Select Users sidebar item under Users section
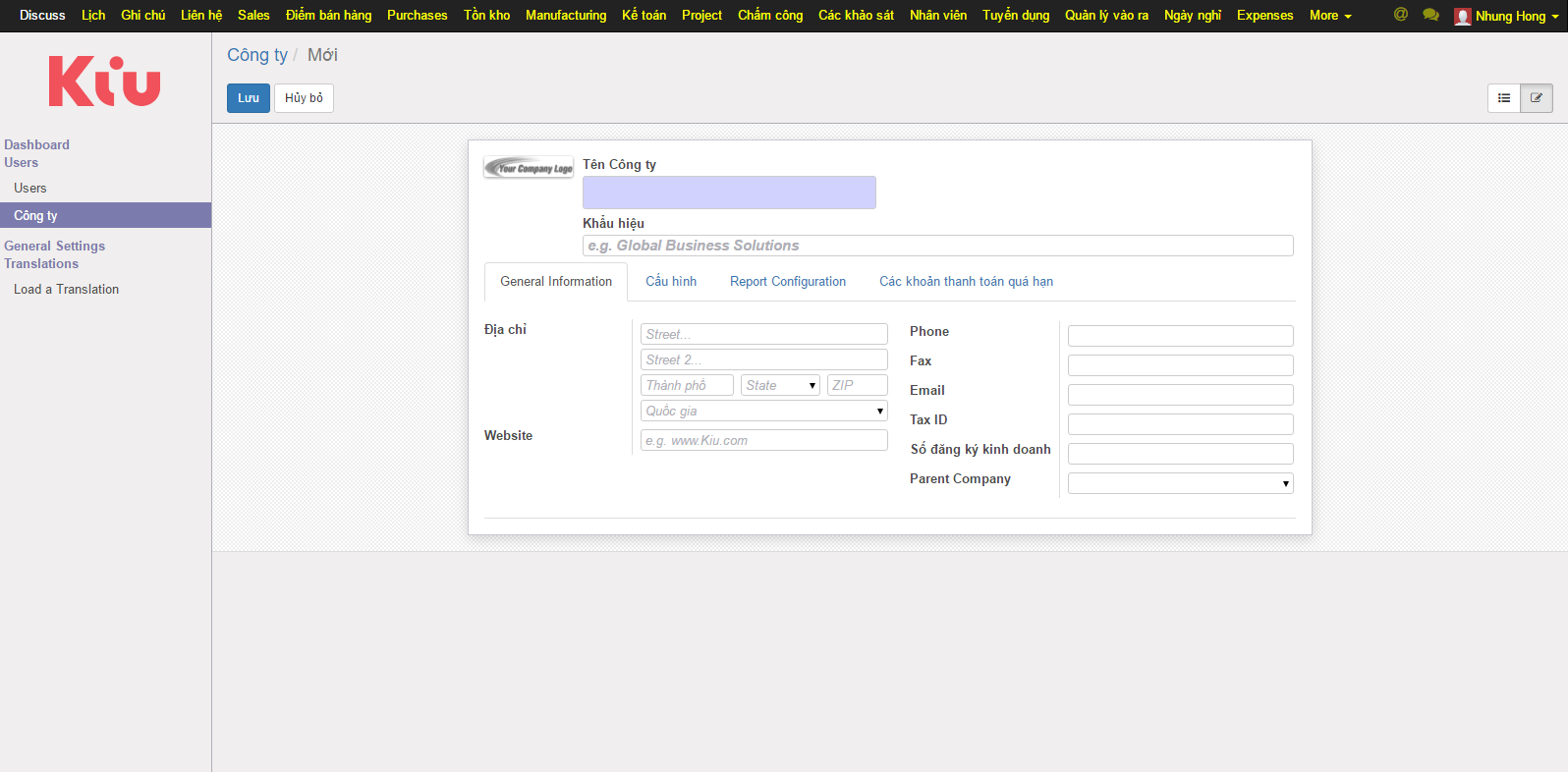Image resolution: width=1568 pixels, height=772 pixels. coord(30,188)
